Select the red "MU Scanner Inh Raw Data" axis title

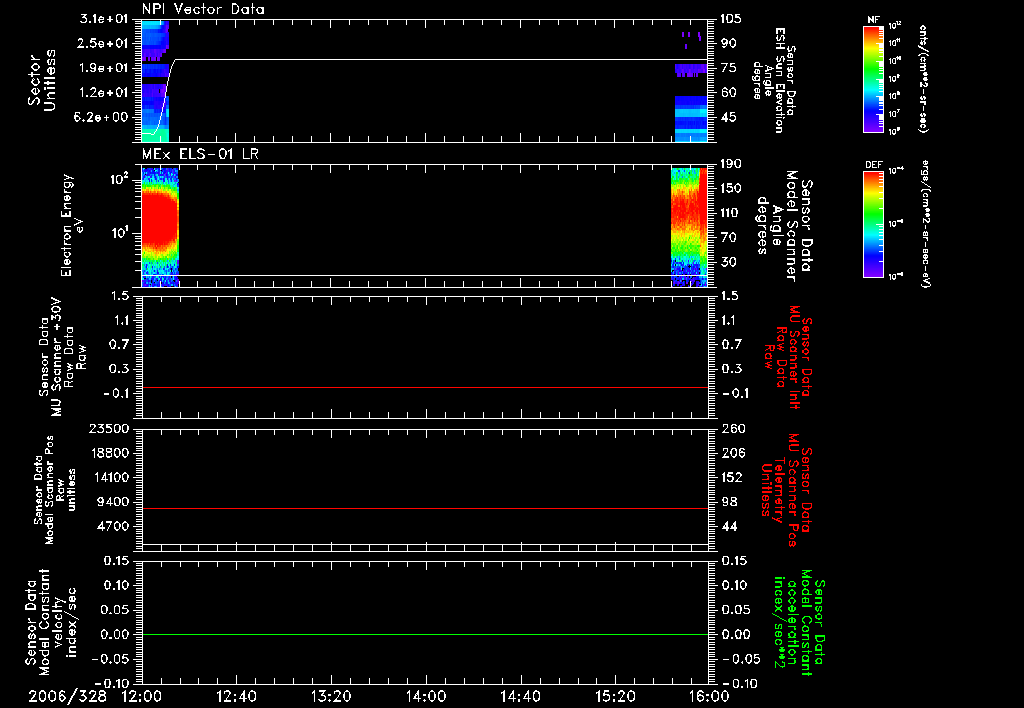(786, 357)
